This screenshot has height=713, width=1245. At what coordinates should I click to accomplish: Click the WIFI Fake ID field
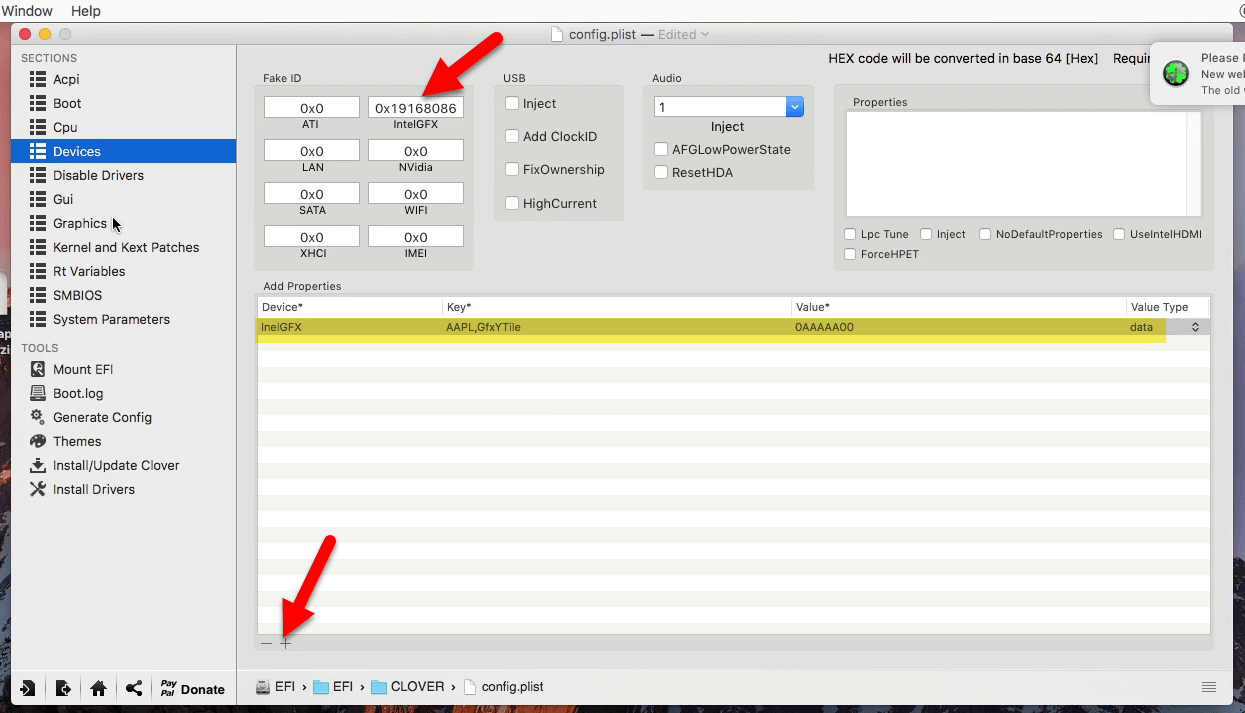point(416,194)
